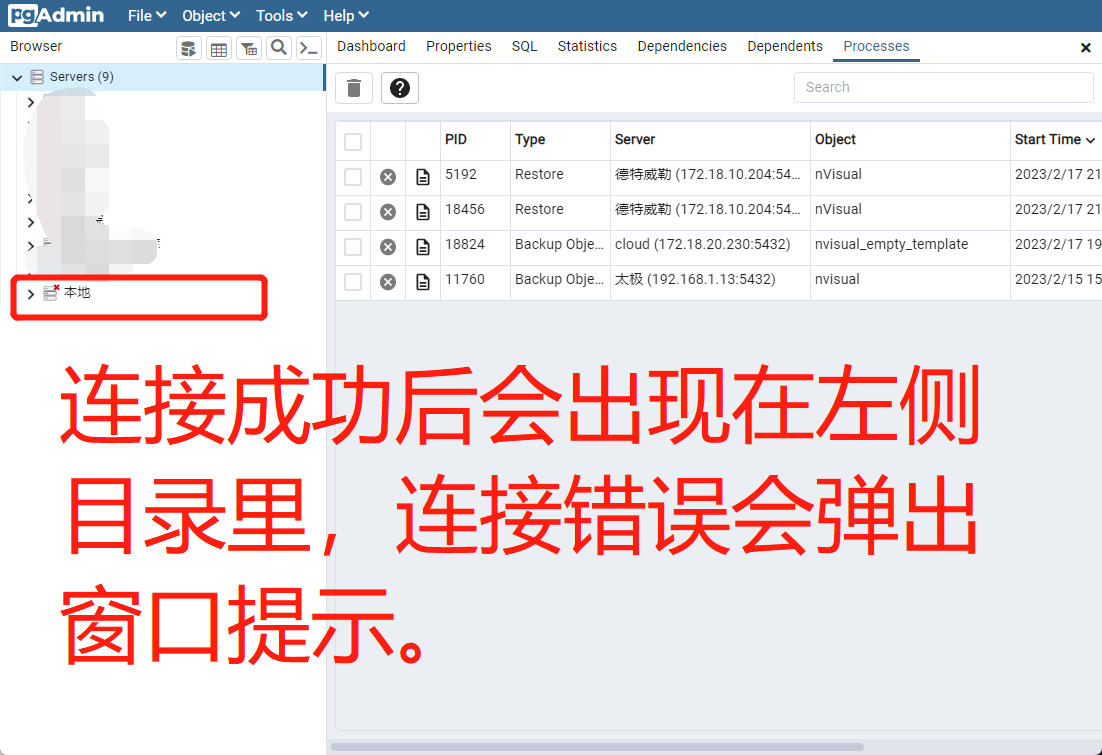Switch to the Statistics tab
The width and height of the screenshot is (1102, 755).
pos(587,46)
